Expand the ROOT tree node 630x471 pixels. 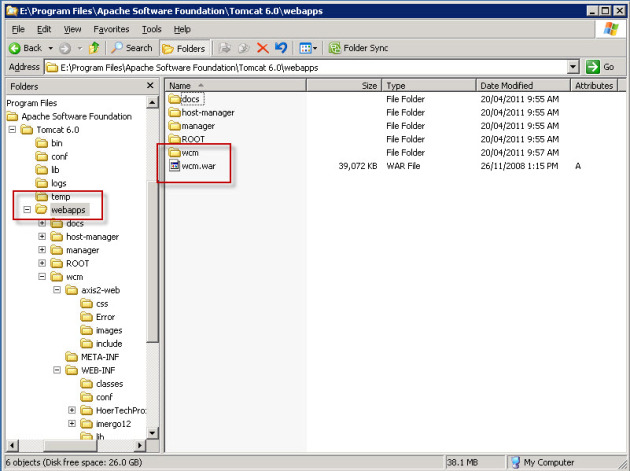coord(42,263)
